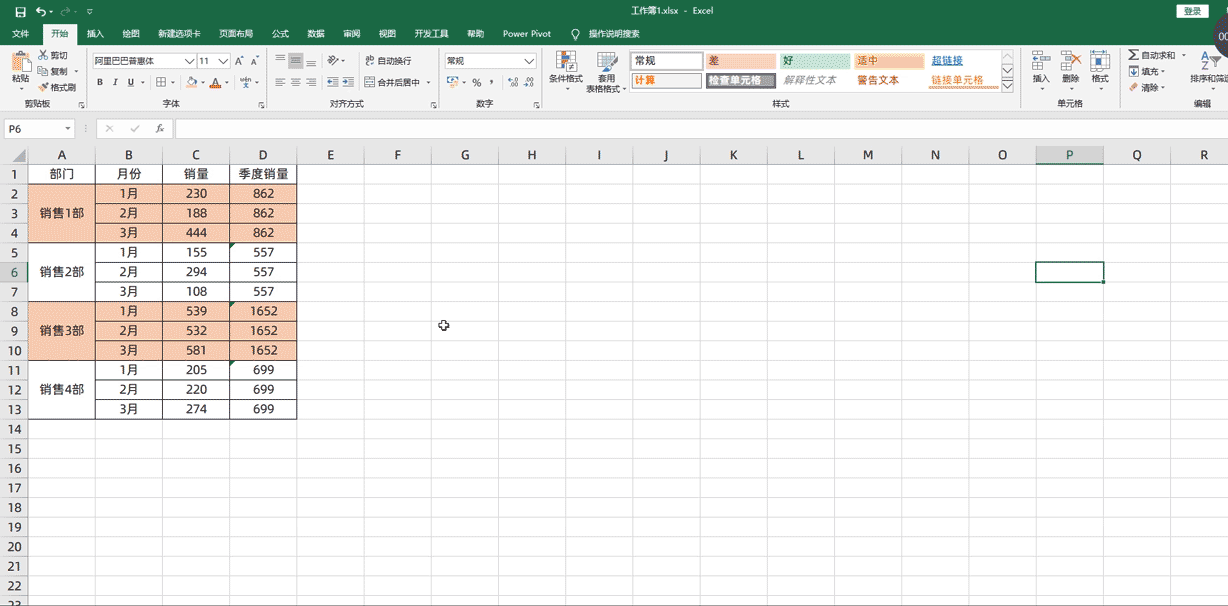This screenshot has height=606, width=1228.
Task: Click the Copy (复制) icon
Action: click(43, 71)
